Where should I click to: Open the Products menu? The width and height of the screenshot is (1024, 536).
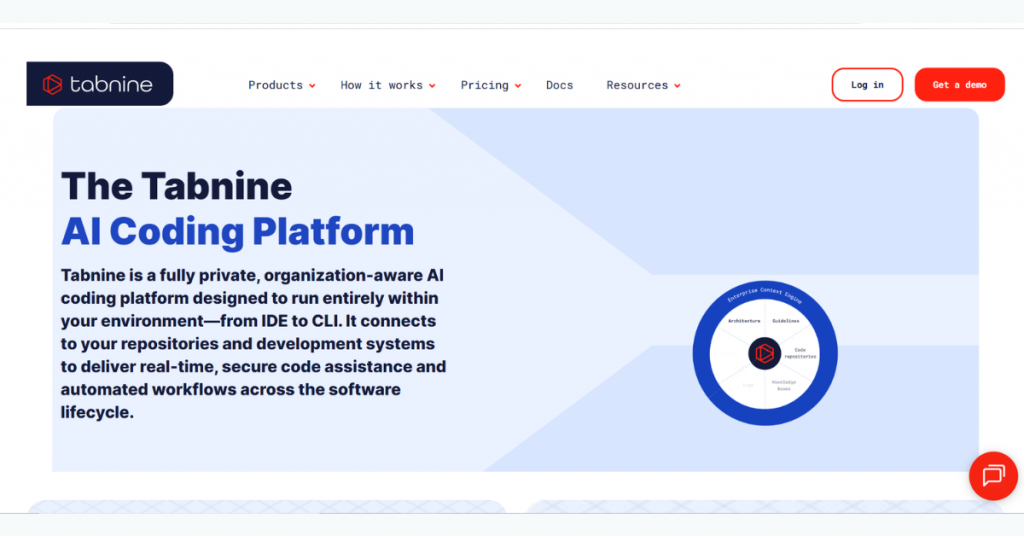276,85
